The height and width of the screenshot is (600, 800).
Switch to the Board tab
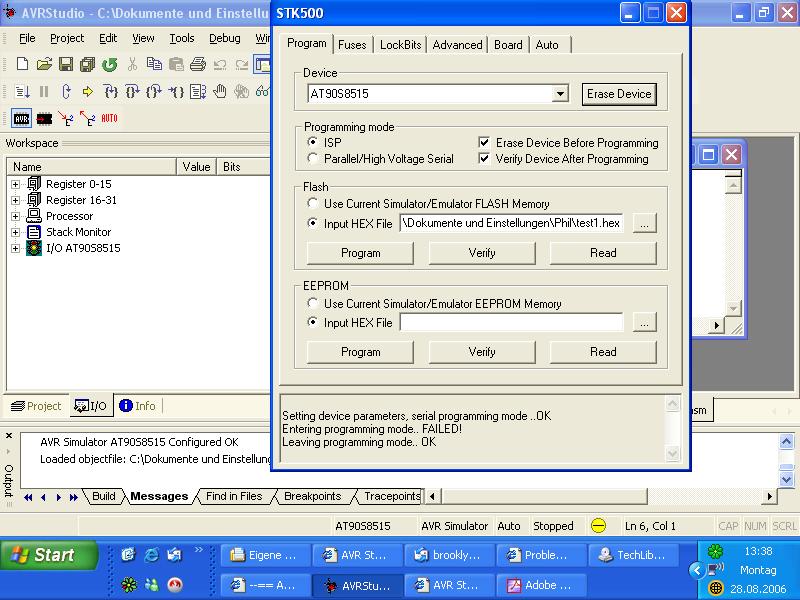pyautogui.click(x=508, y=45)
